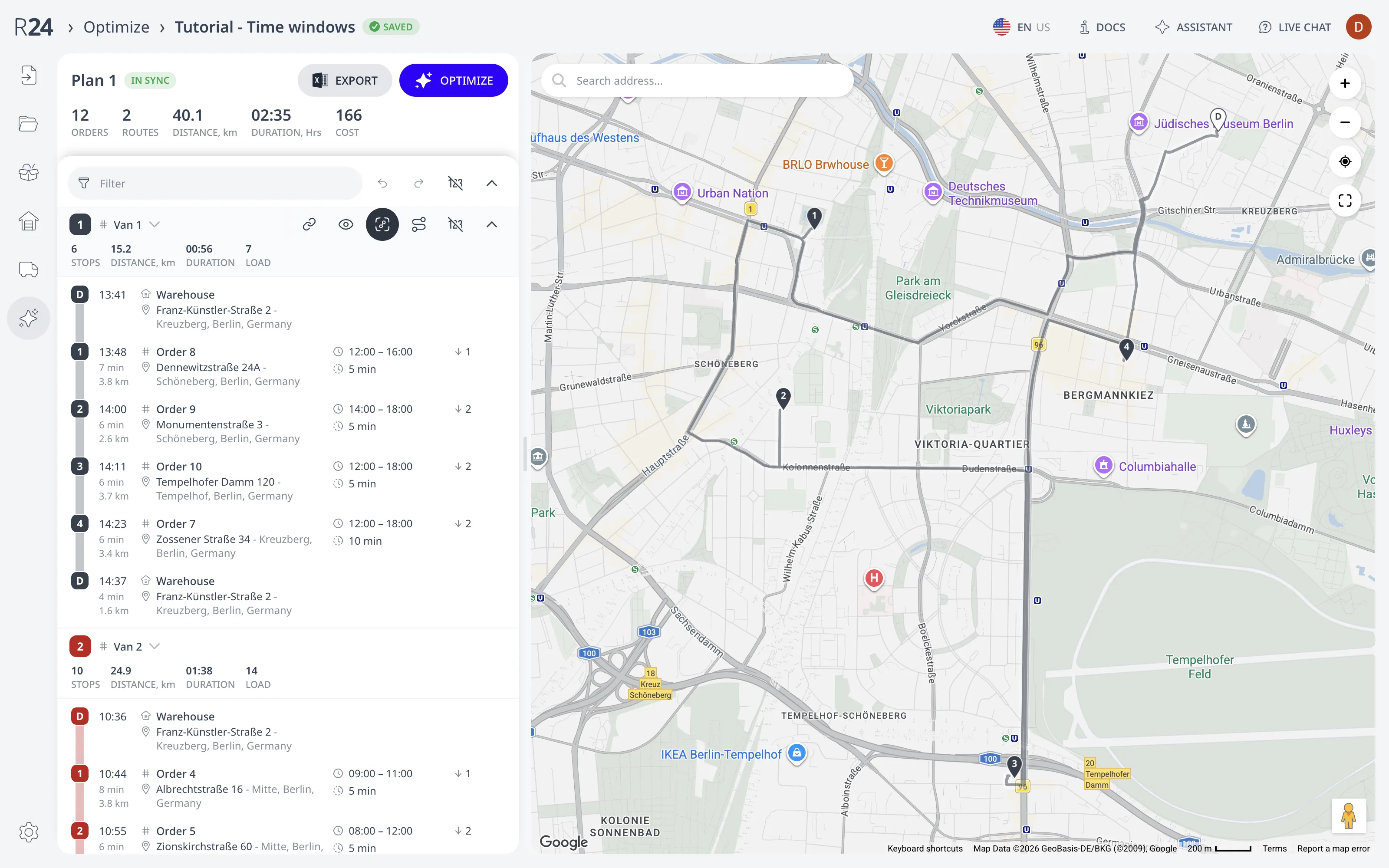Enter map fullscreen mode
This screenshot has width=1389, height=868.
click(x=1345, y=201)
